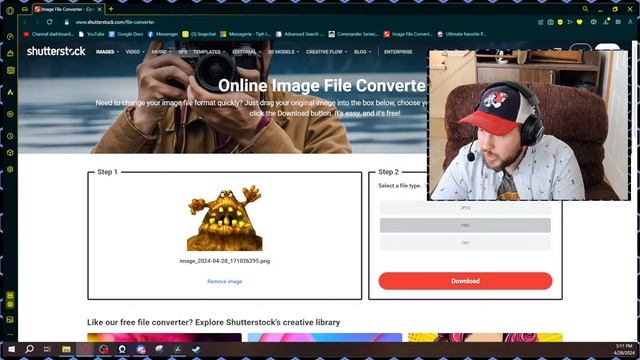The image size is (640, 360).
Task: Click the address bar URL field
Action: click(115, 22)
